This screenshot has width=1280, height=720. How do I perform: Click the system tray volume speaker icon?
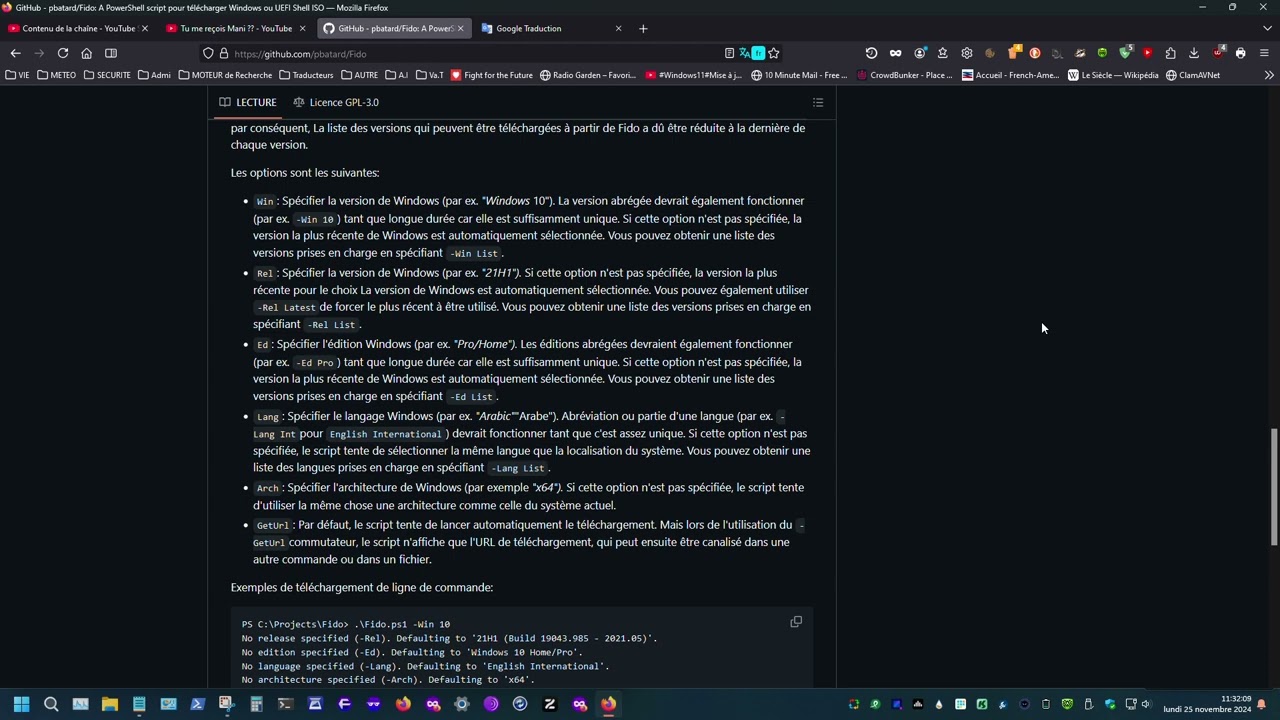coord(1146,704)
